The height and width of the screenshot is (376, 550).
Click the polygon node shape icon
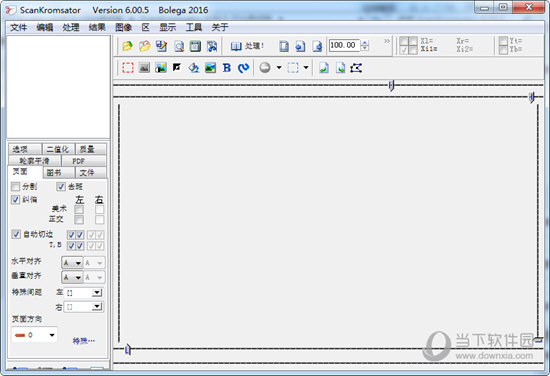tap(356, 67)
